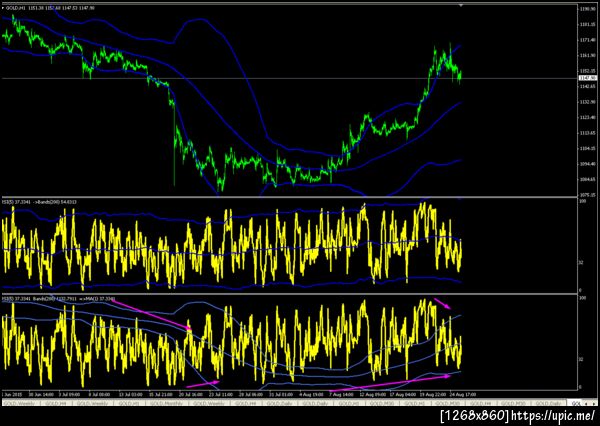Click the 1190.90 price axis label
The height and width of the screenshot is (426, 600).
click(x=587, y=9)
